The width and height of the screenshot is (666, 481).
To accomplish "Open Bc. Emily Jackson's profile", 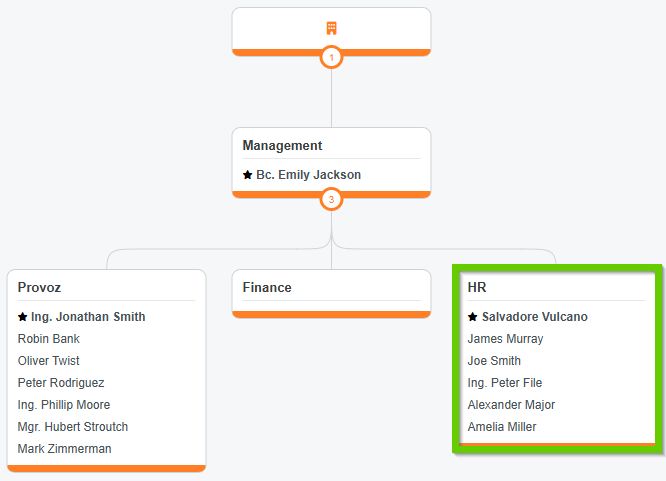I will tap(308, 175).
